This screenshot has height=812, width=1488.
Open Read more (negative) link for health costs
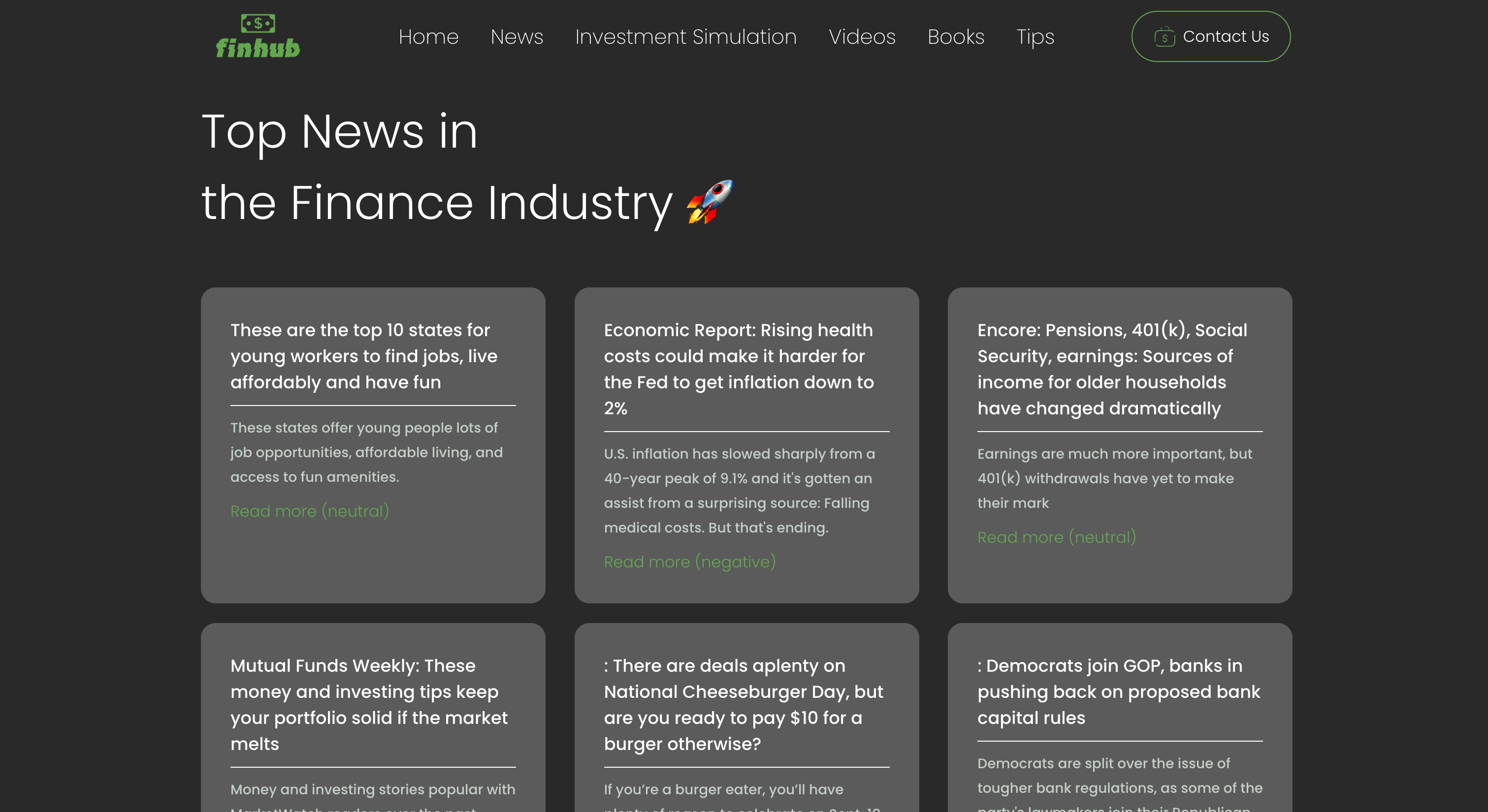(690, 562)
